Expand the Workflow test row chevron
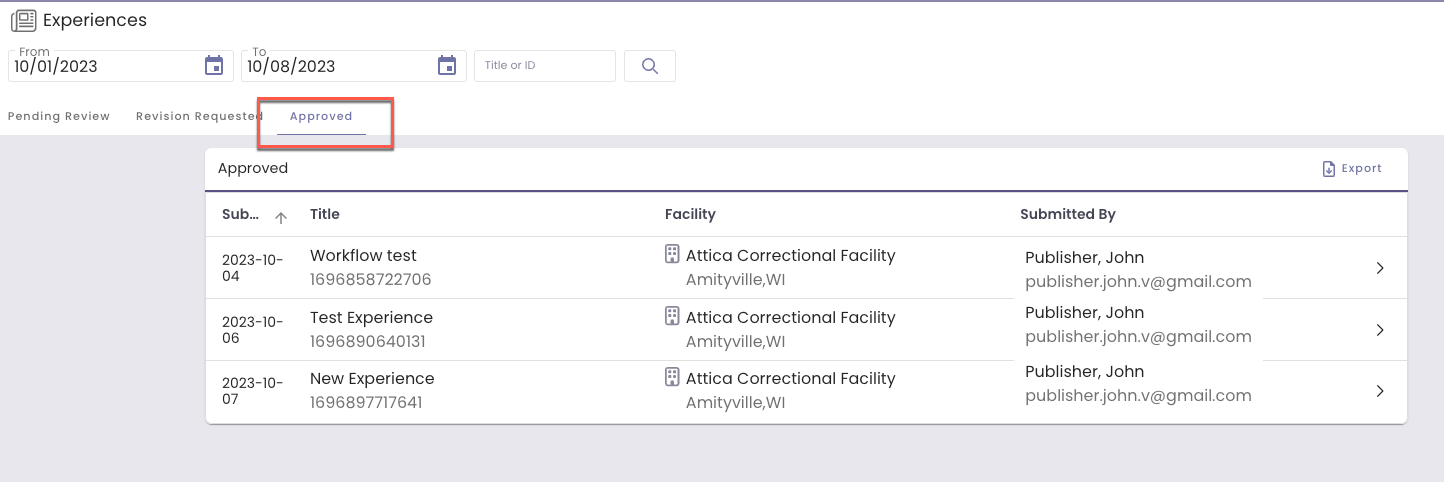1444x482 pixels. [x=1380, y=268]
